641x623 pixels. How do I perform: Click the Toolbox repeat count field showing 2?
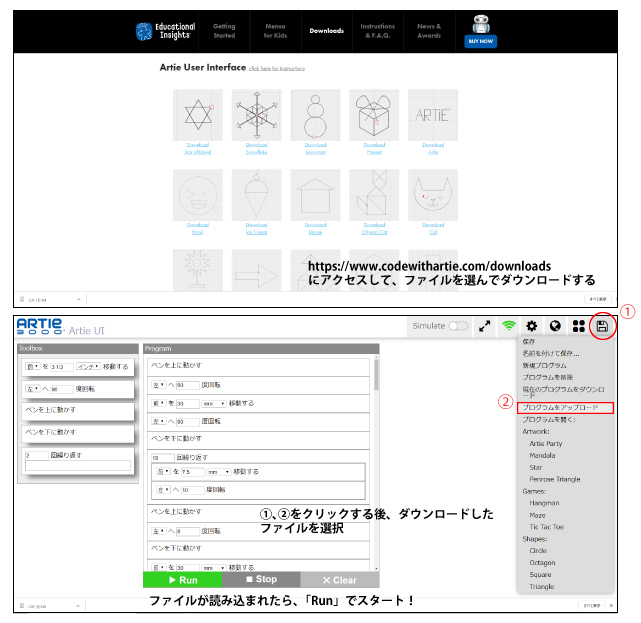tap(37, 455)
